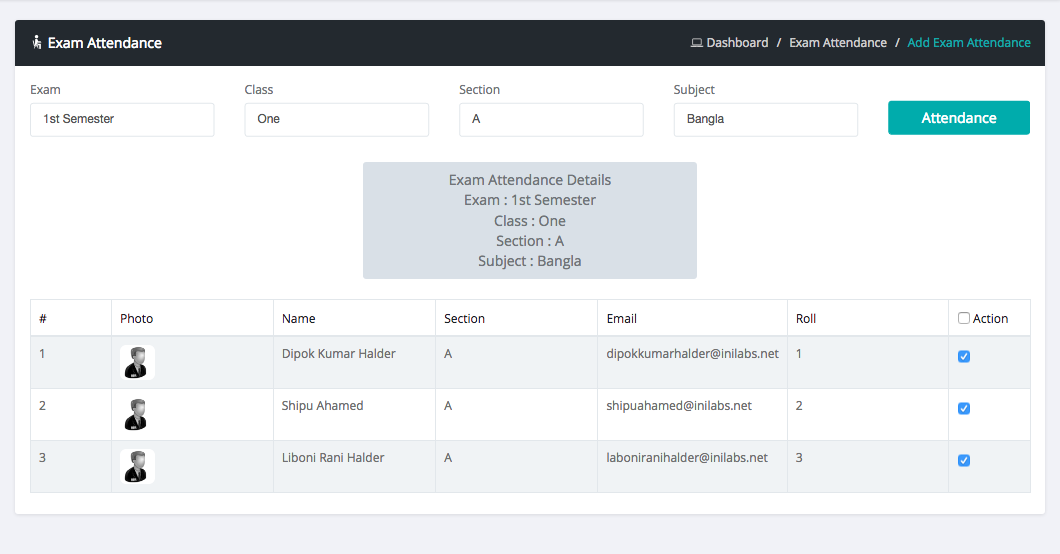The height and width of the screenshot is (554, 1060).
Task: Uncheck attendance for Dipok Kumar Halder
Action: tap(964, 356)
